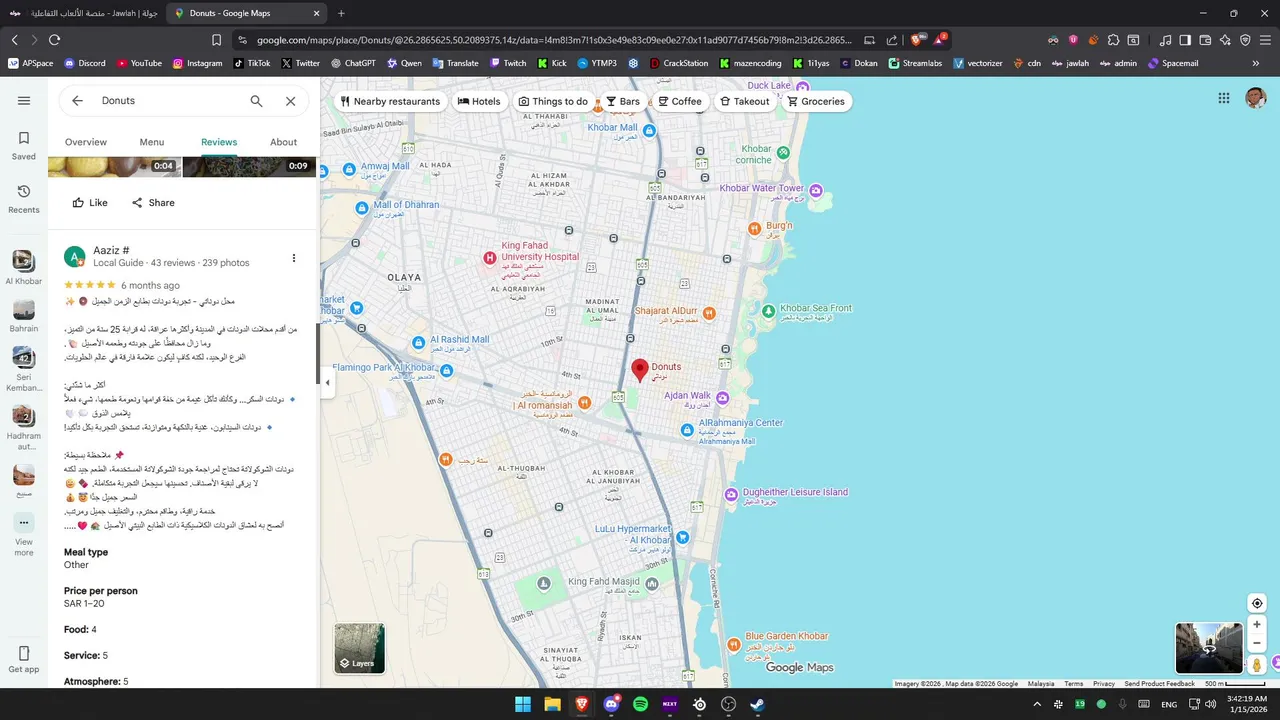This screenshot has height=720, width=1280.
Task: Select the Coffee chip
Action: point(680,101)
